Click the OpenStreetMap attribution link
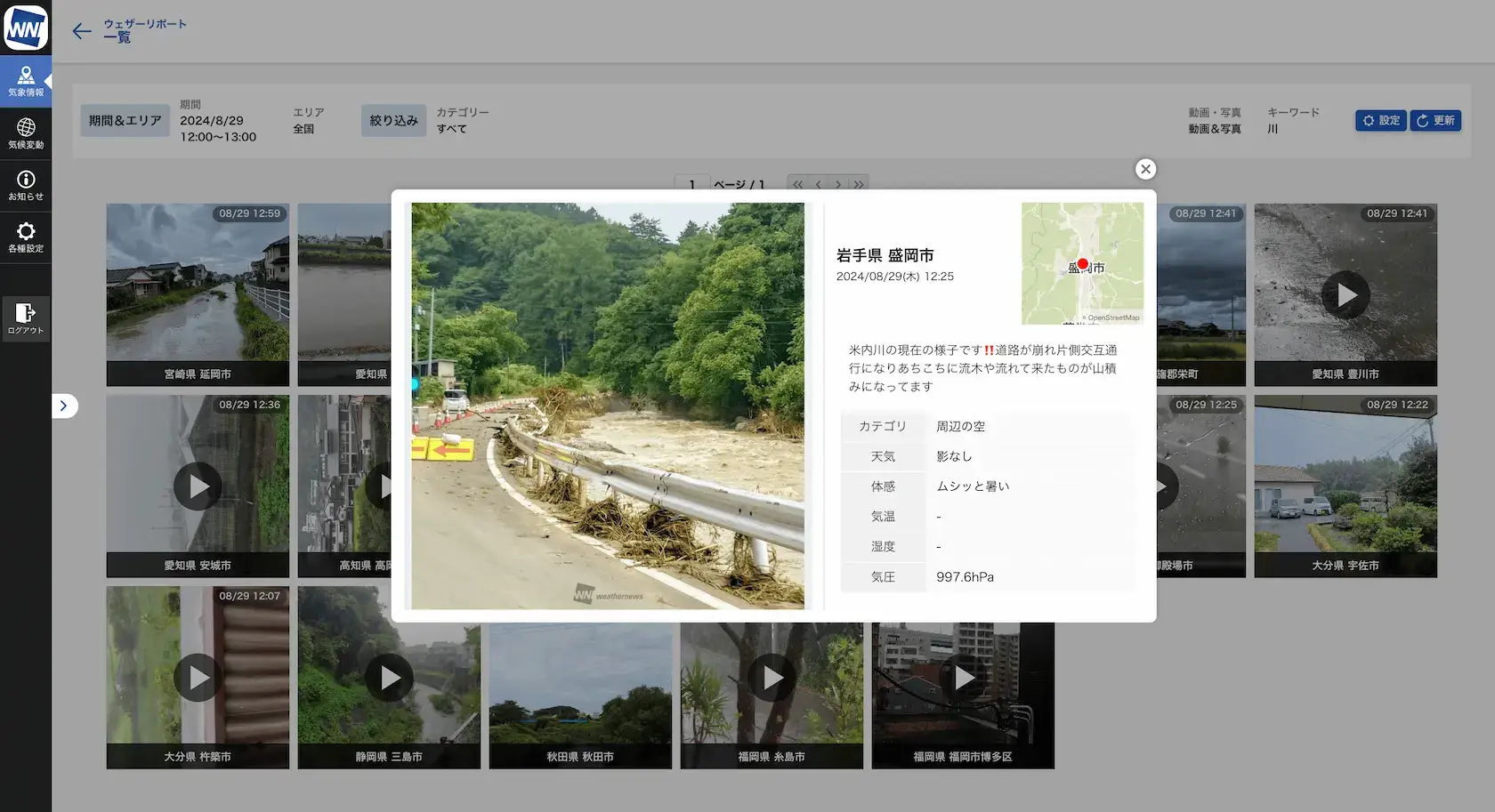 [x=1112, y=318]
